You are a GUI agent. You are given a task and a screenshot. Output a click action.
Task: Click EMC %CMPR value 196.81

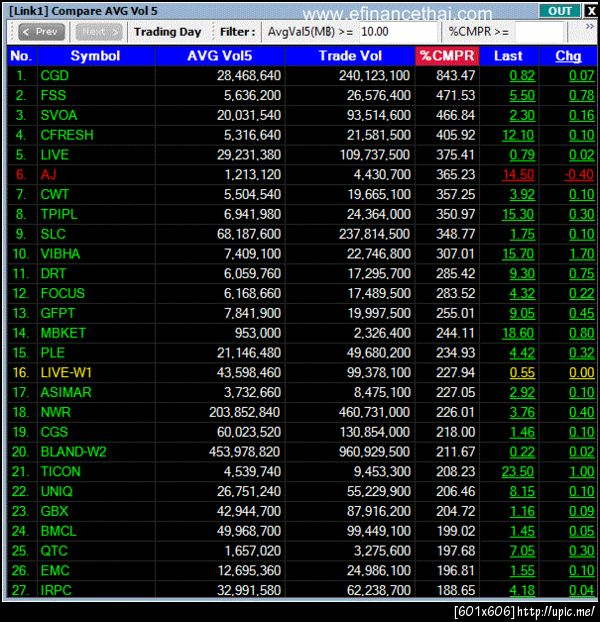click(456, 570)
